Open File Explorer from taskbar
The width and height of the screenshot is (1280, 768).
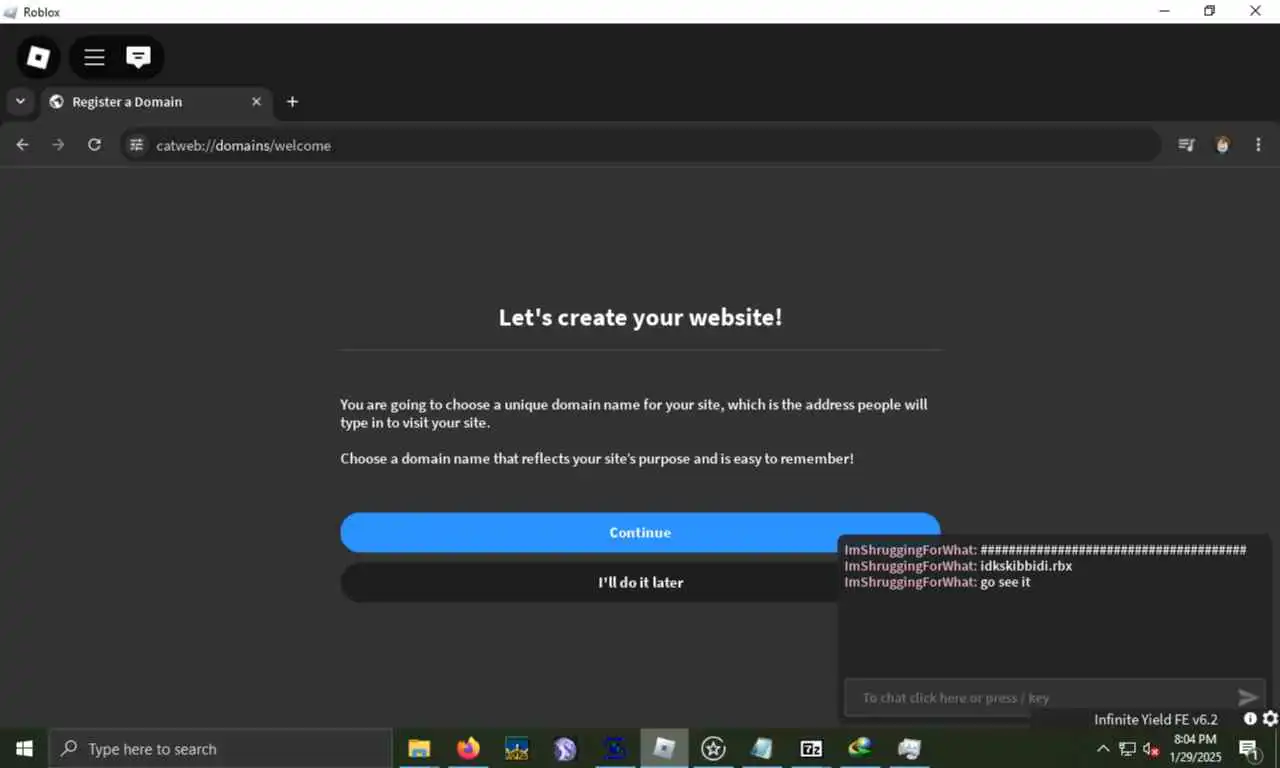pos(419,748)
